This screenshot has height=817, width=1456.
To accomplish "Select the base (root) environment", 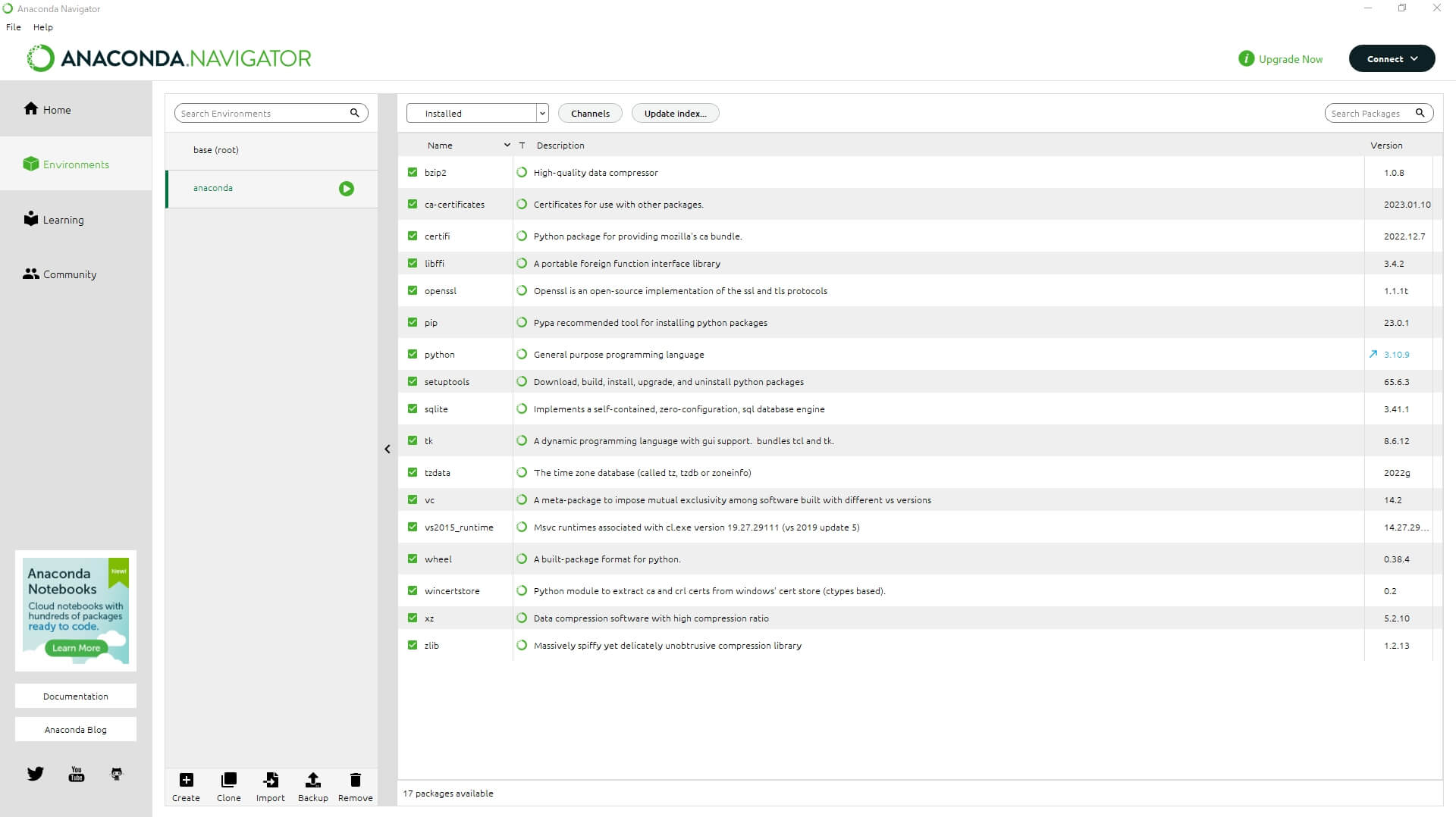I will 271,150.
